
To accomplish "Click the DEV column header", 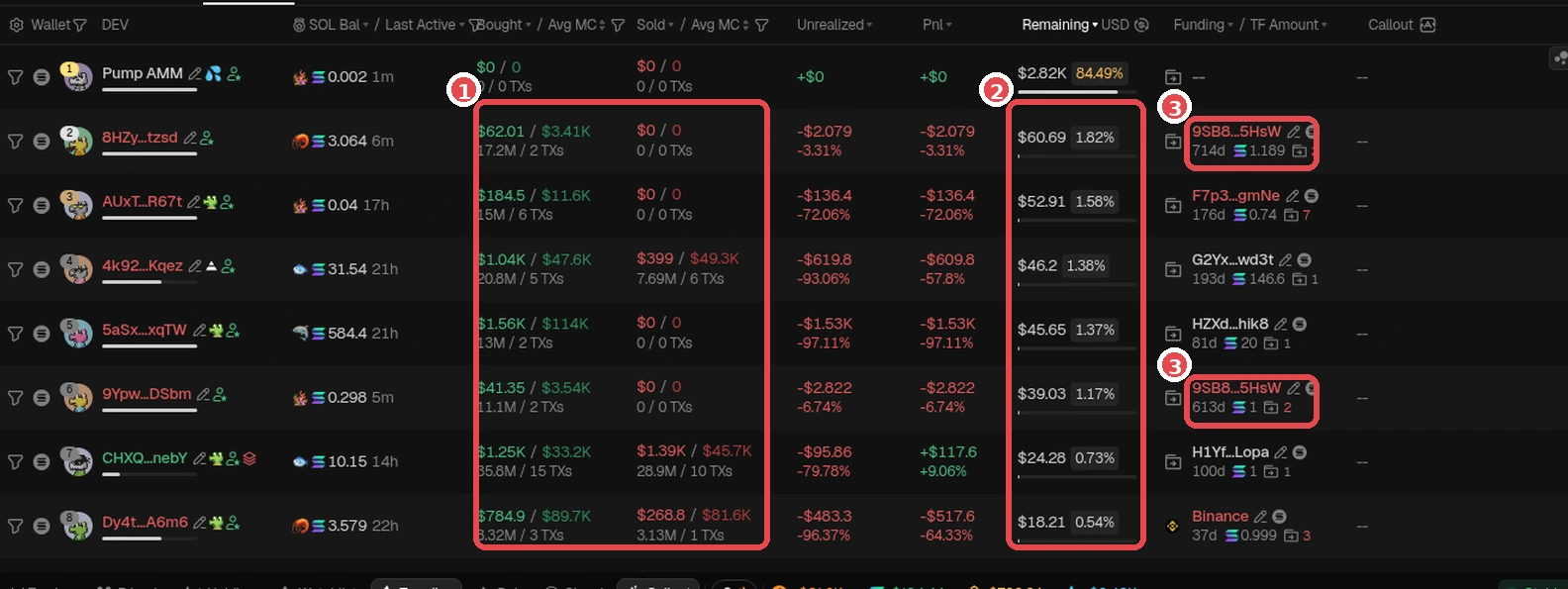I will [x=115, y=25].
